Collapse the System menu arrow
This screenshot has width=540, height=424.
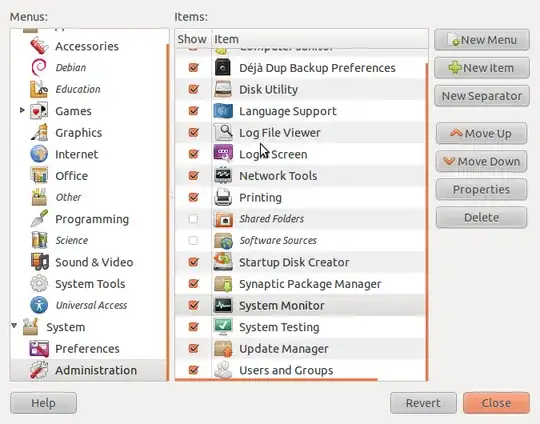(x=14, y=325)
